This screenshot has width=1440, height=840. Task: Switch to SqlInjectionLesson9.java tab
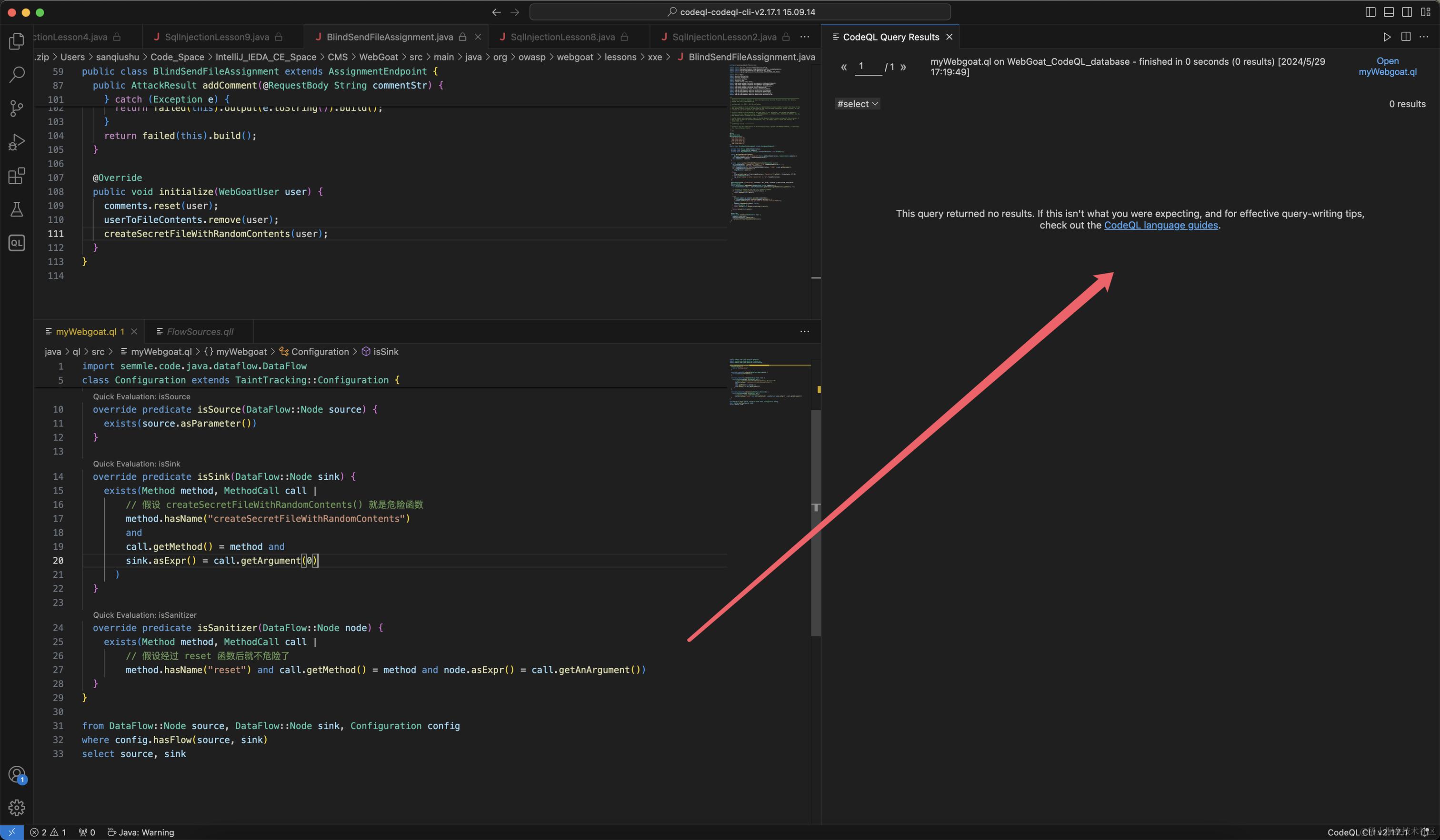(217, 37)
